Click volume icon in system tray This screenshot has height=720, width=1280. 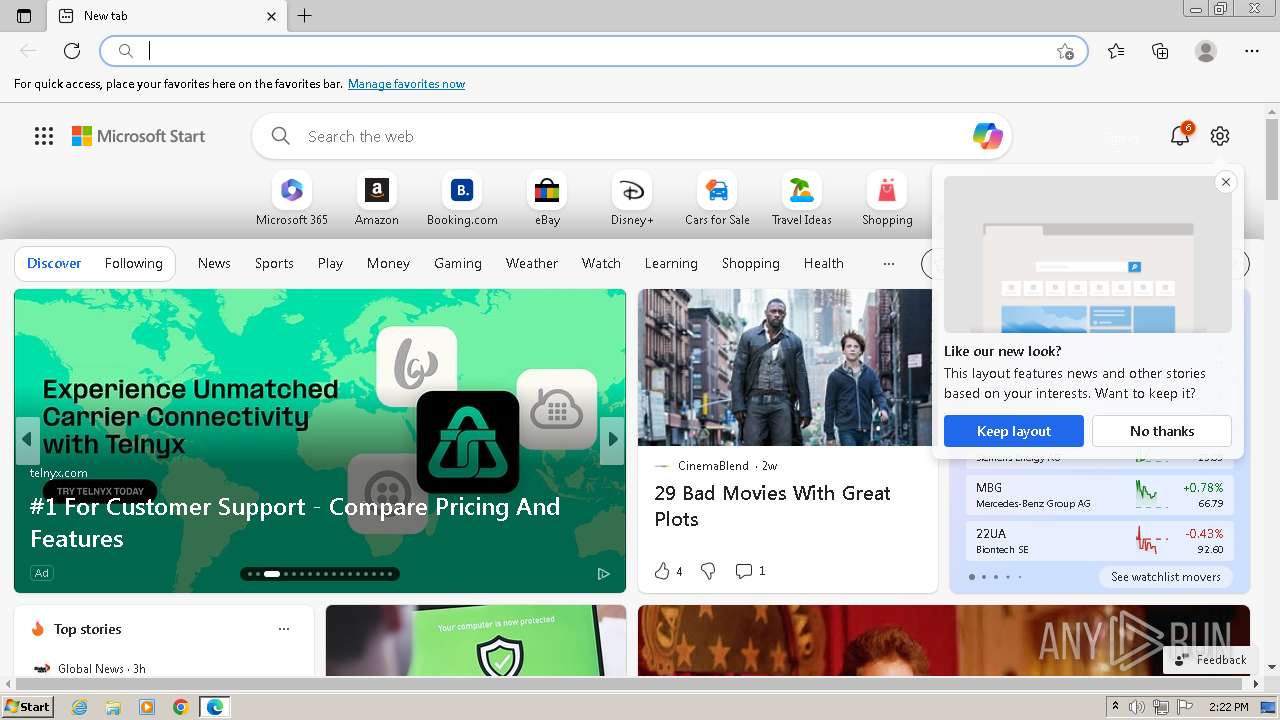pos(1137,707)
